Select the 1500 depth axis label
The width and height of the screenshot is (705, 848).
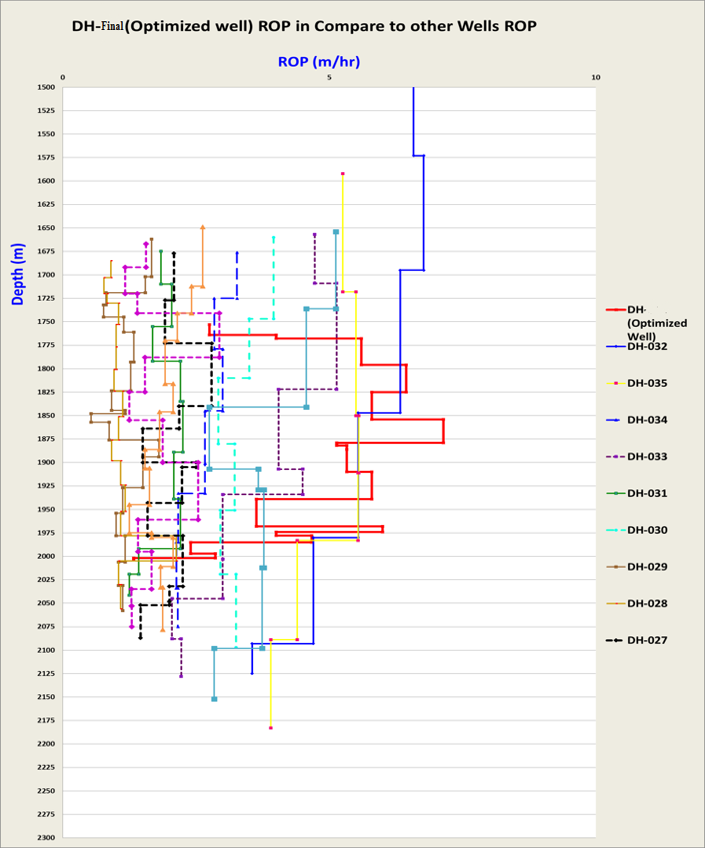(x=45, y=87)
